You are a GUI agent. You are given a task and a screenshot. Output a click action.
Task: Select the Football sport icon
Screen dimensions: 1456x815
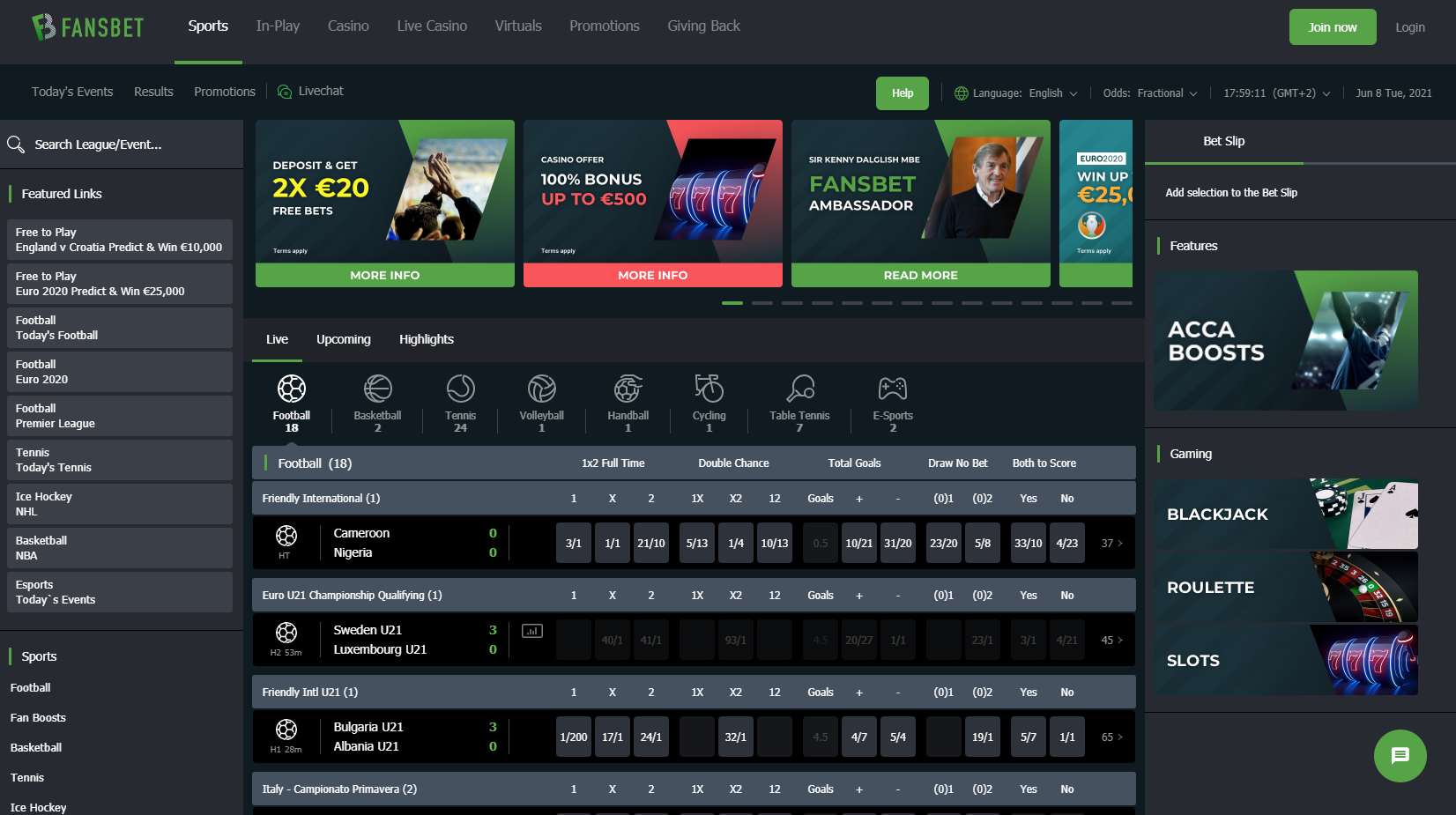click(292, 389)
